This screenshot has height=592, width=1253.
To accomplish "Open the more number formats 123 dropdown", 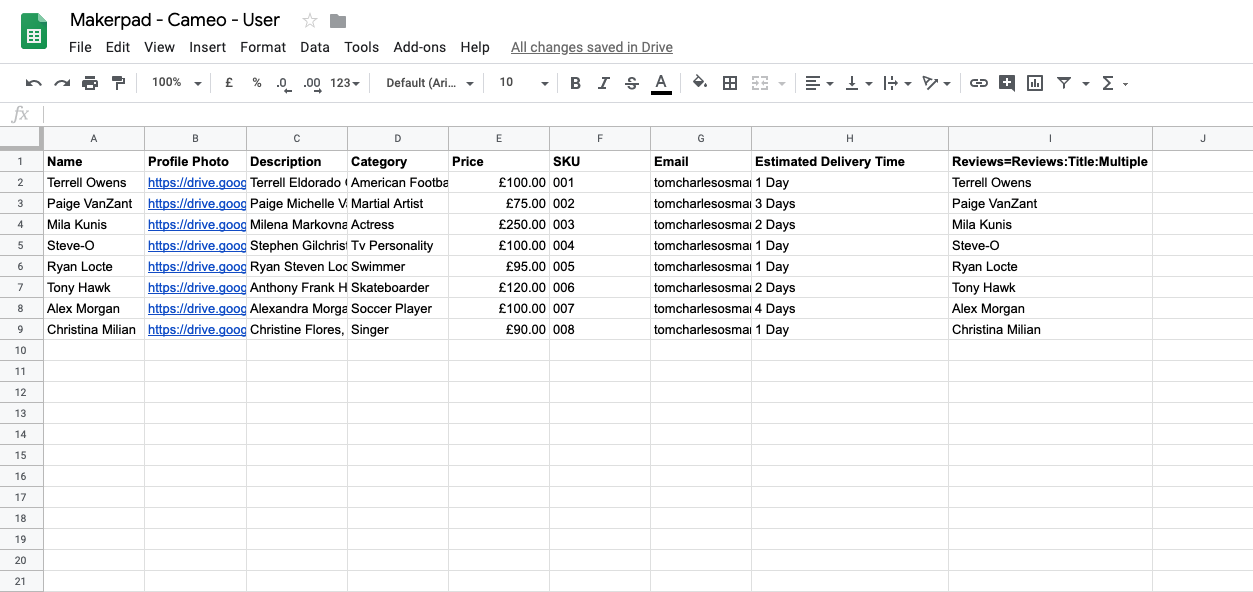I will (x=345, y=83).
